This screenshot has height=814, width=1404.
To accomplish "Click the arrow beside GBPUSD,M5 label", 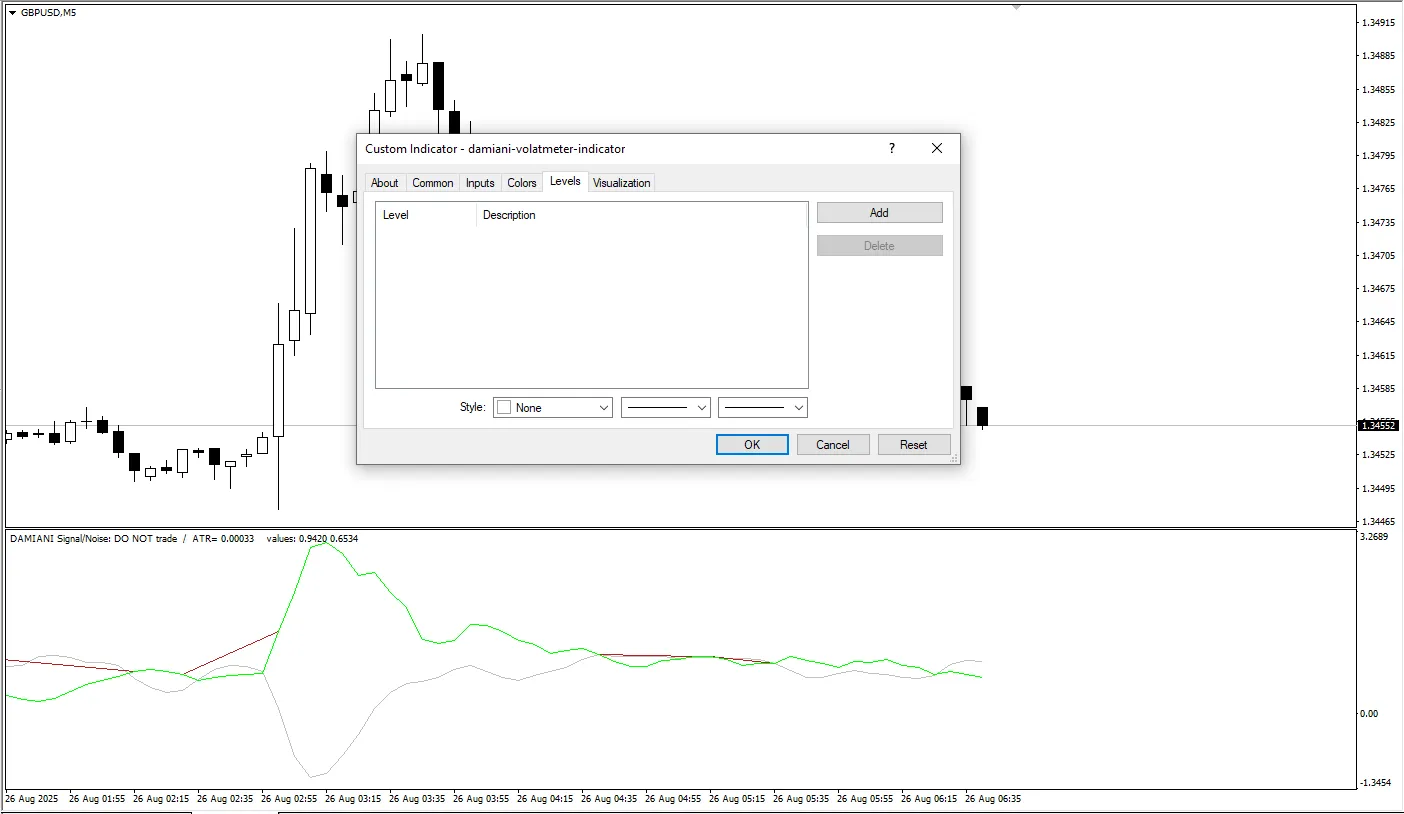I will point(12,13).
